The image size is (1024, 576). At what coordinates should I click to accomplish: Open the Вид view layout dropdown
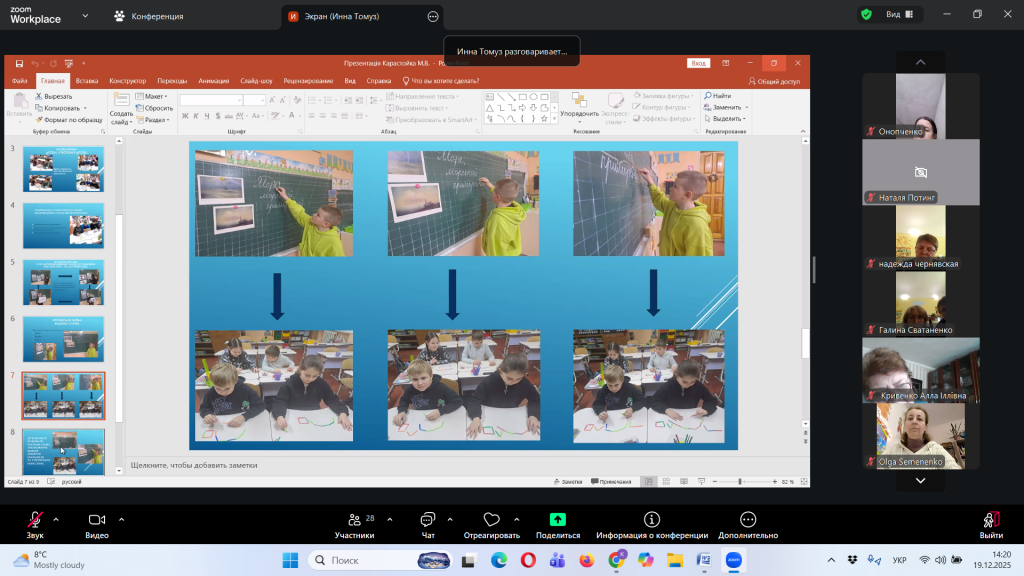[897, 15]
